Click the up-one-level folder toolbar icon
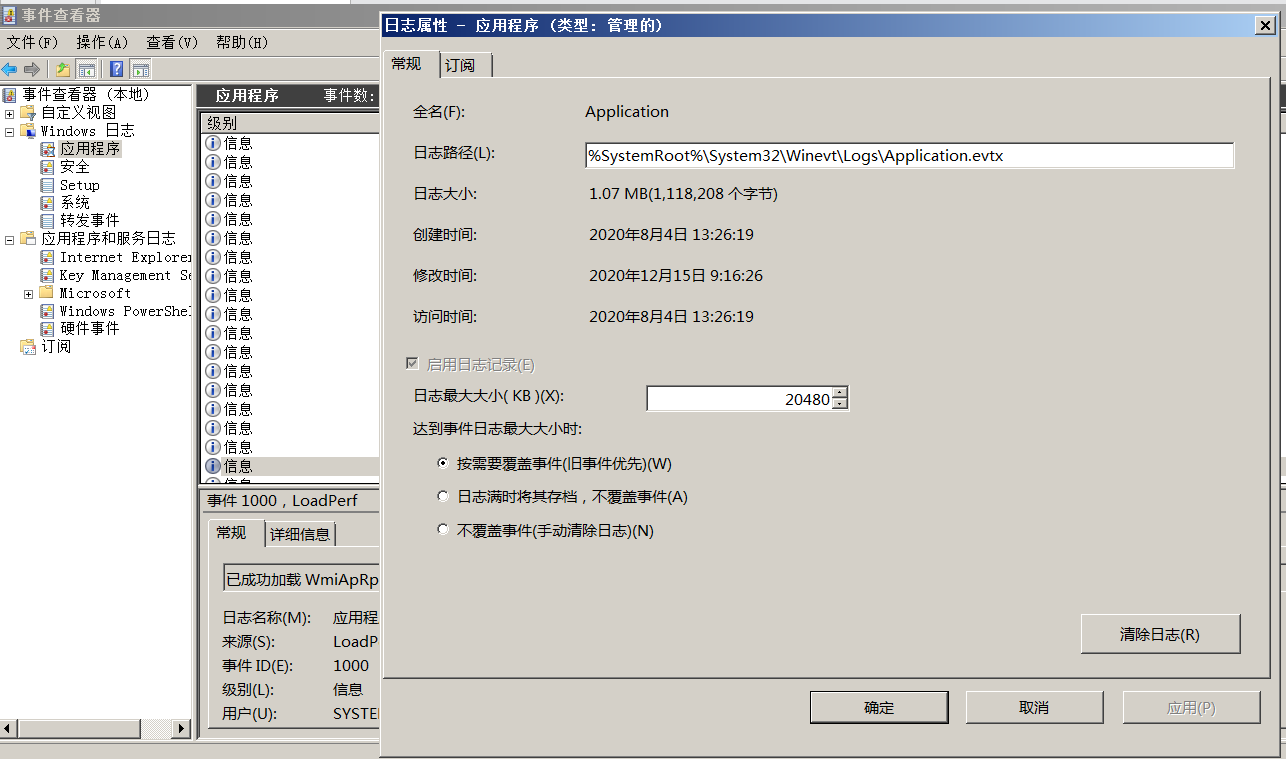The width and height of the screenshot is (1286, 759). [63, 69]
